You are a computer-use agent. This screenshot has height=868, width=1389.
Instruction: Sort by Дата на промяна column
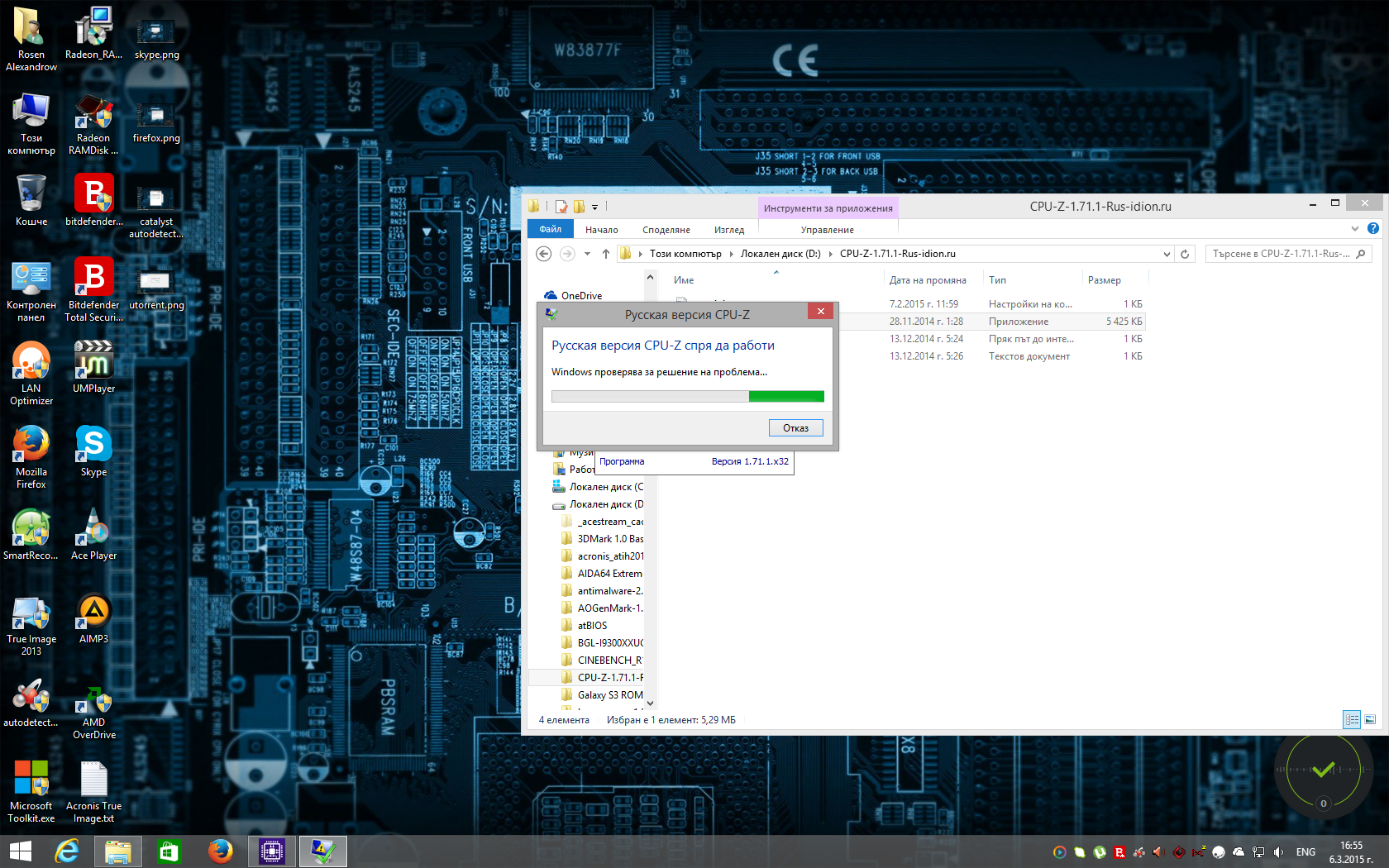pyautogui.click(x=928, y=280)
